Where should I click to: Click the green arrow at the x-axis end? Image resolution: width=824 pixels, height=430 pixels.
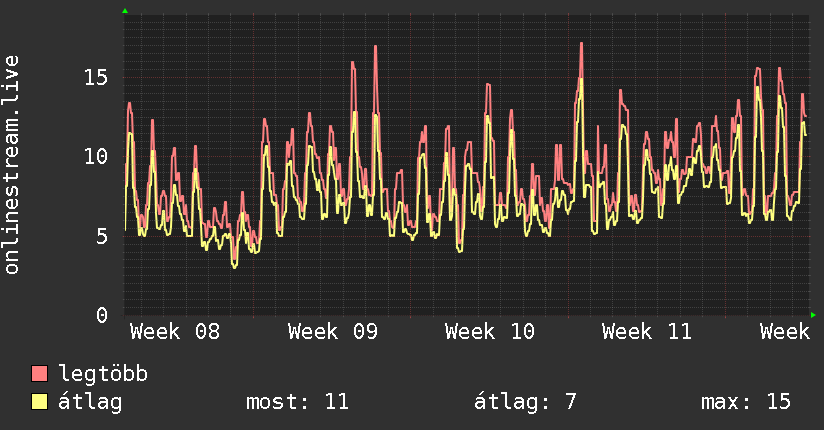click(x=813, y=315)
